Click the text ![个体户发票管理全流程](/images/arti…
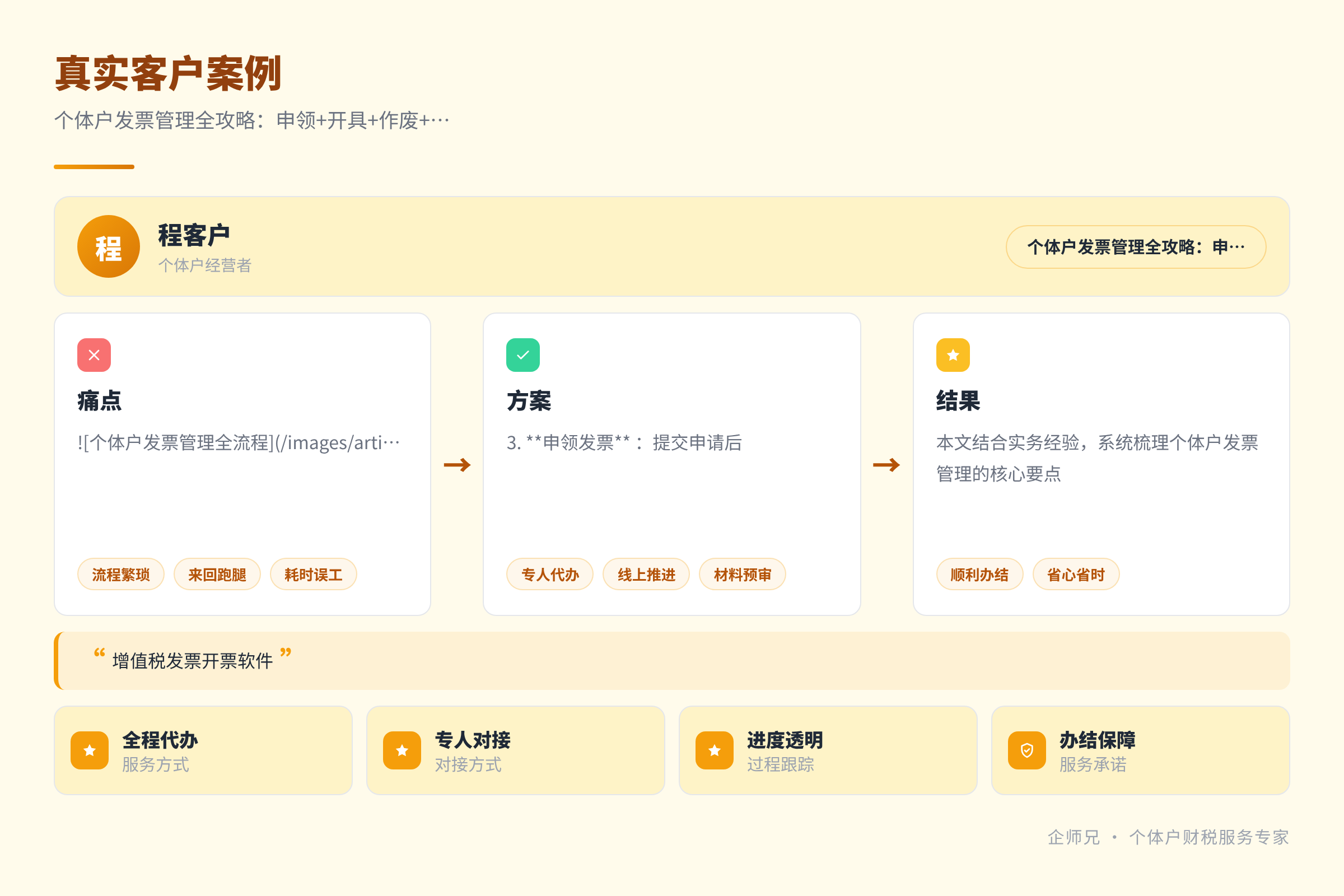The height and width of the screenshot is (896, 1344). [x=239, y=442]
